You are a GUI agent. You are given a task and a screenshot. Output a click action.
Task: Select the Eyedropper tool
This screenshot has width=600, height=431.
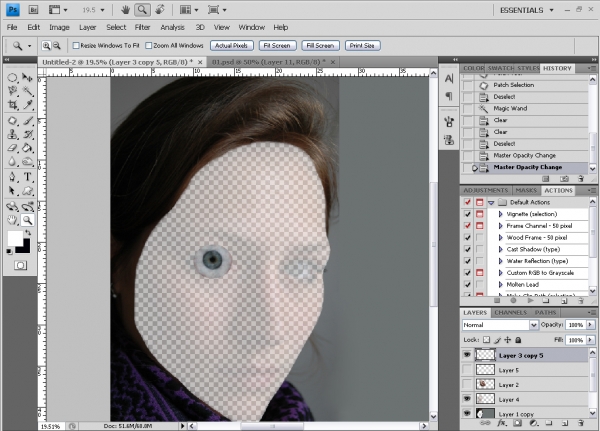pos(27,104)
